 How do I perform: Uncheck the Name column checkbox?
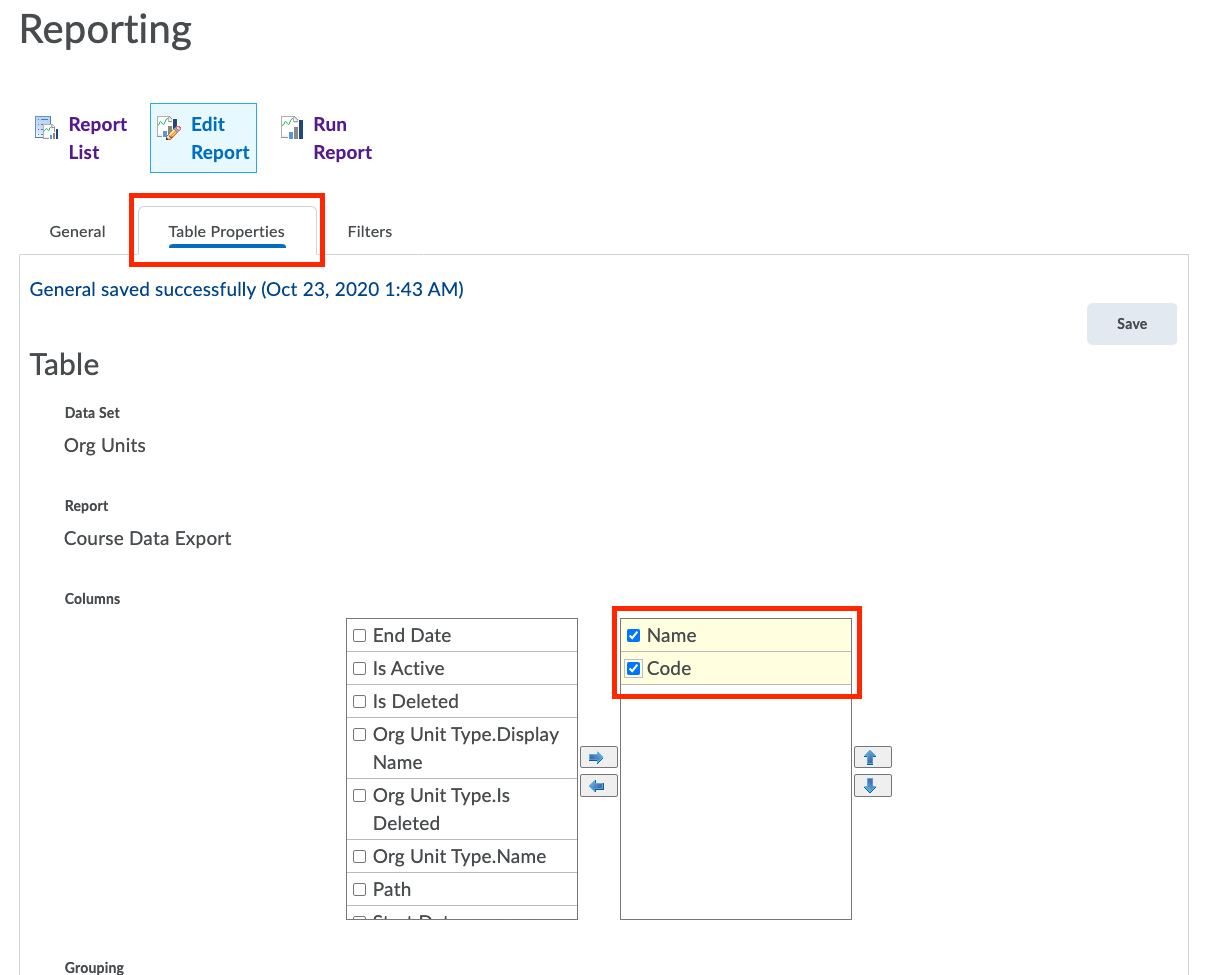pos(633,636)
